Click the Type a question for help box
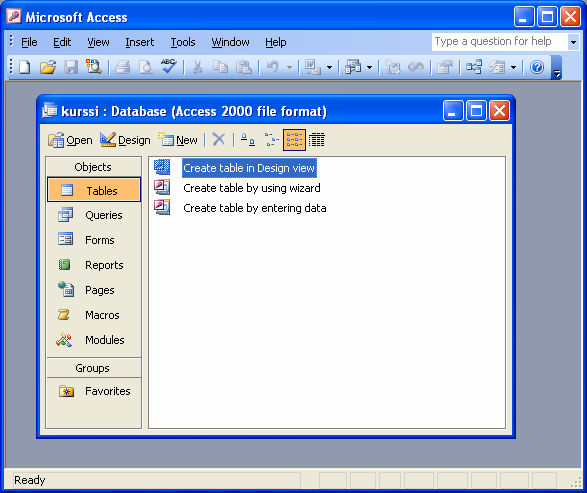The image size is (587, 493). 500,42
